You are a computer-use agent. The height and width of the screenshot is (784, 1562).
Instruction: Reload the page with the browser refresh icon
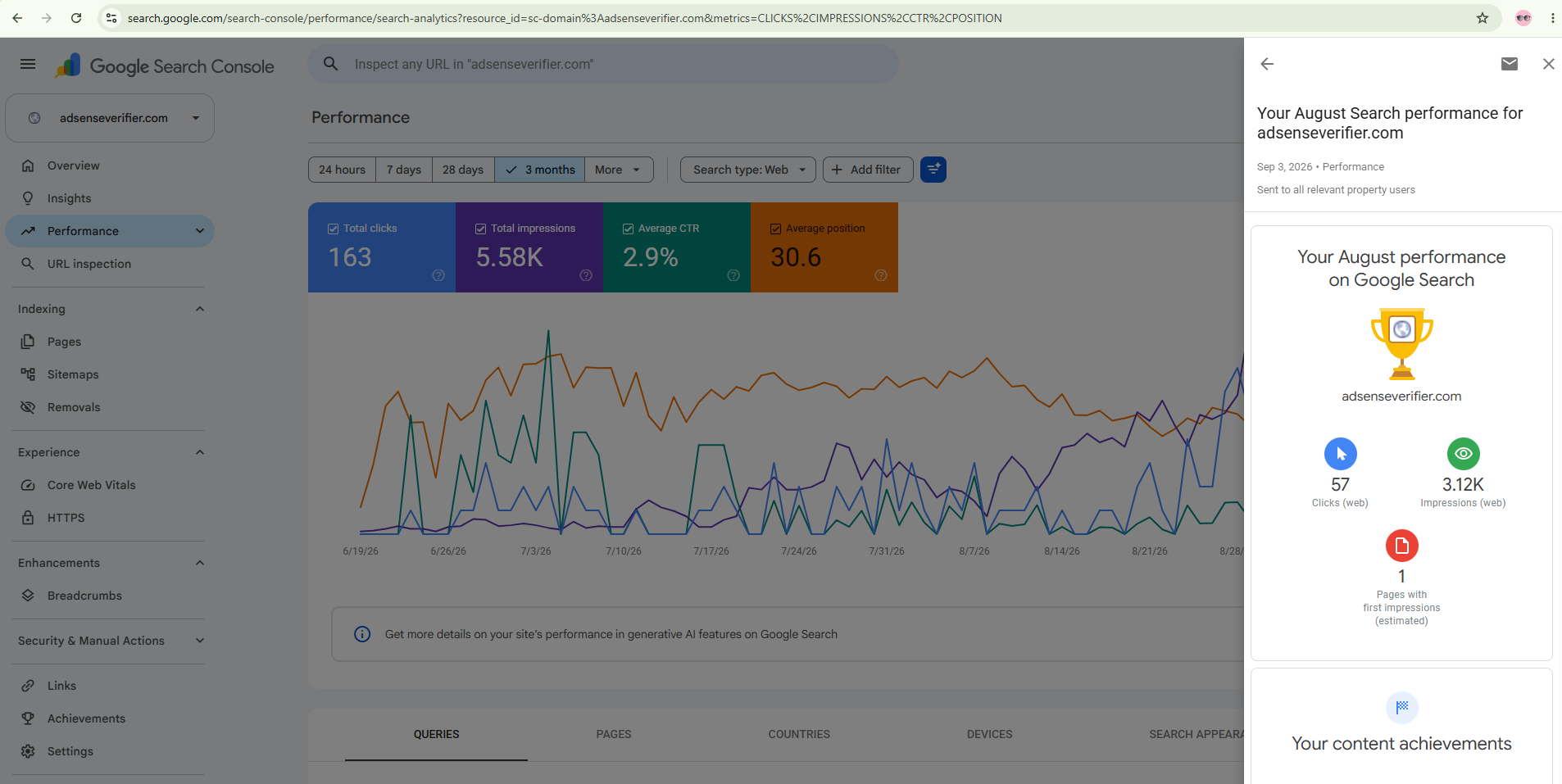76,18
